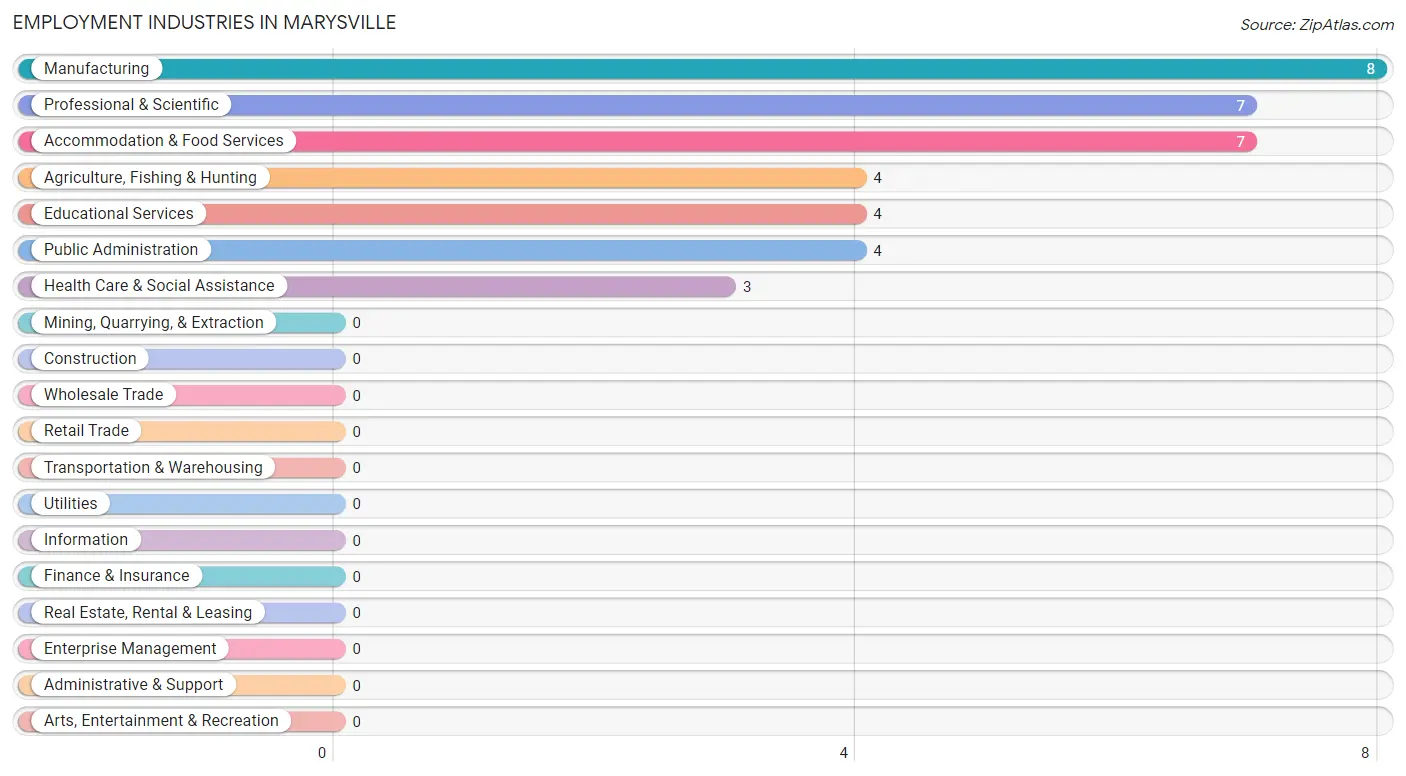Click the Enterprise Management label
This screenshot has height=776, width=1406.
click(130, 648)
